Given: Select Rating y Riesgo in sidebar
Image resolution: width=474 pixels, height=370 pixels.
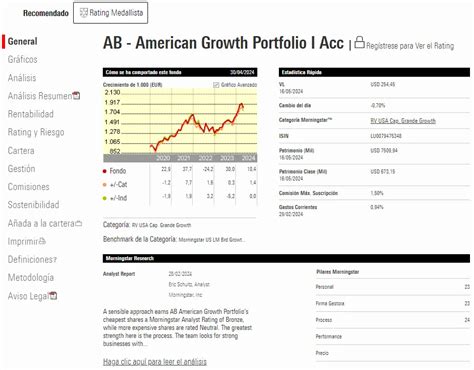Looking at the screenshot, I should tap(36, 132).
